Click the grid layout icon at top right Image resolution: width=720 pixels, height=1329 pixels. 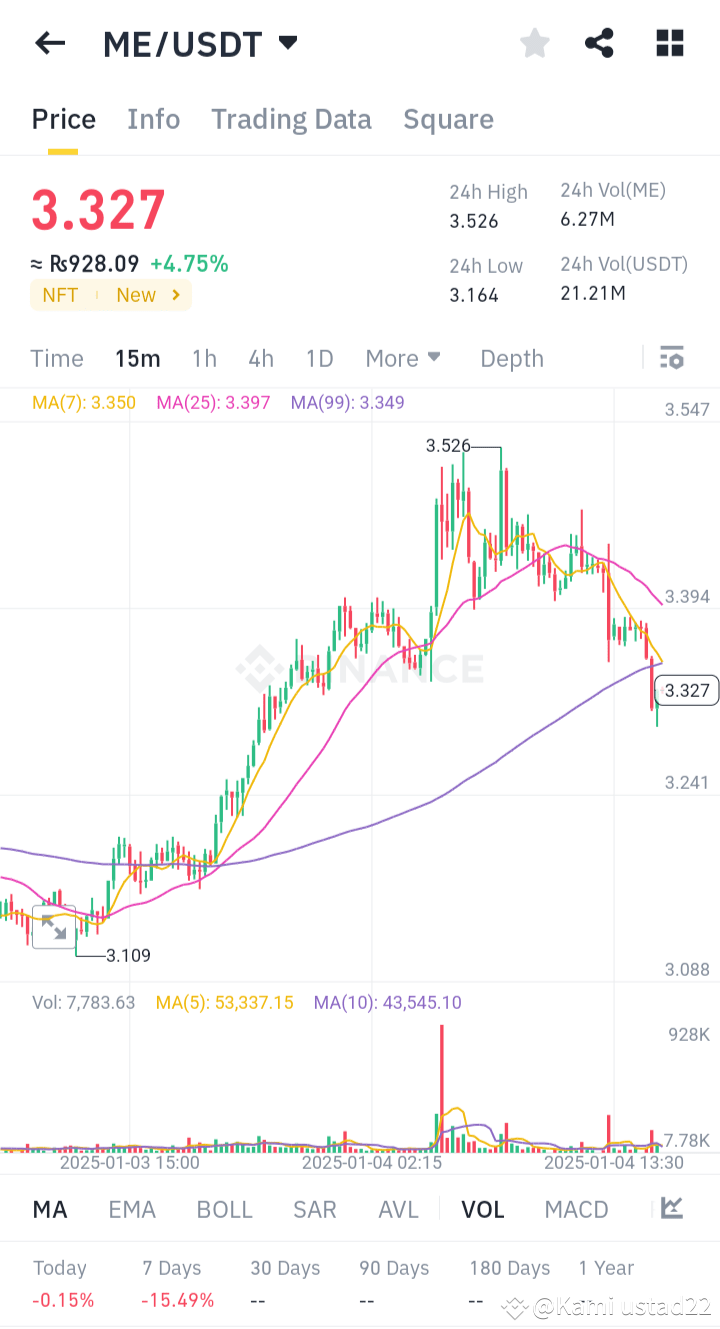click(668, 43)
